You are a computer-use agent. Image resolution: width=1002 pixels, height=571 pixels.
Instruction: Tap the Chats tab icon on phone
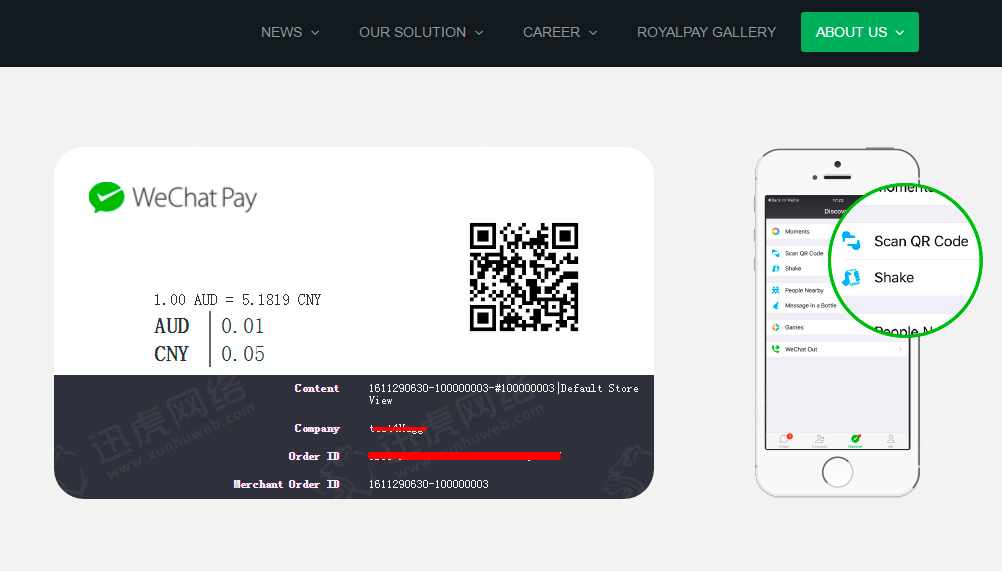[785, 439]
